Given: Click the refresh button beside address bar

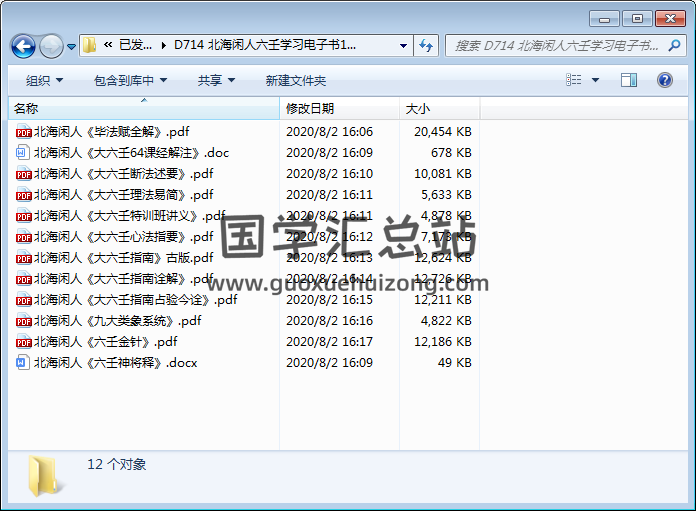Looking at the screenshot, I should tap(426, 45).
